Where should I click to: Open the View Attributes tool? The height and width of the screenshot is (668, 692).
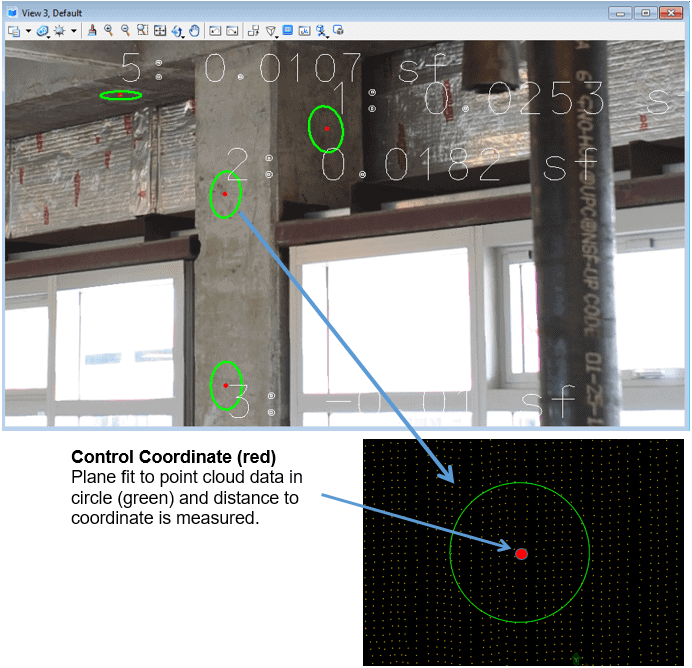click(14, 31)
